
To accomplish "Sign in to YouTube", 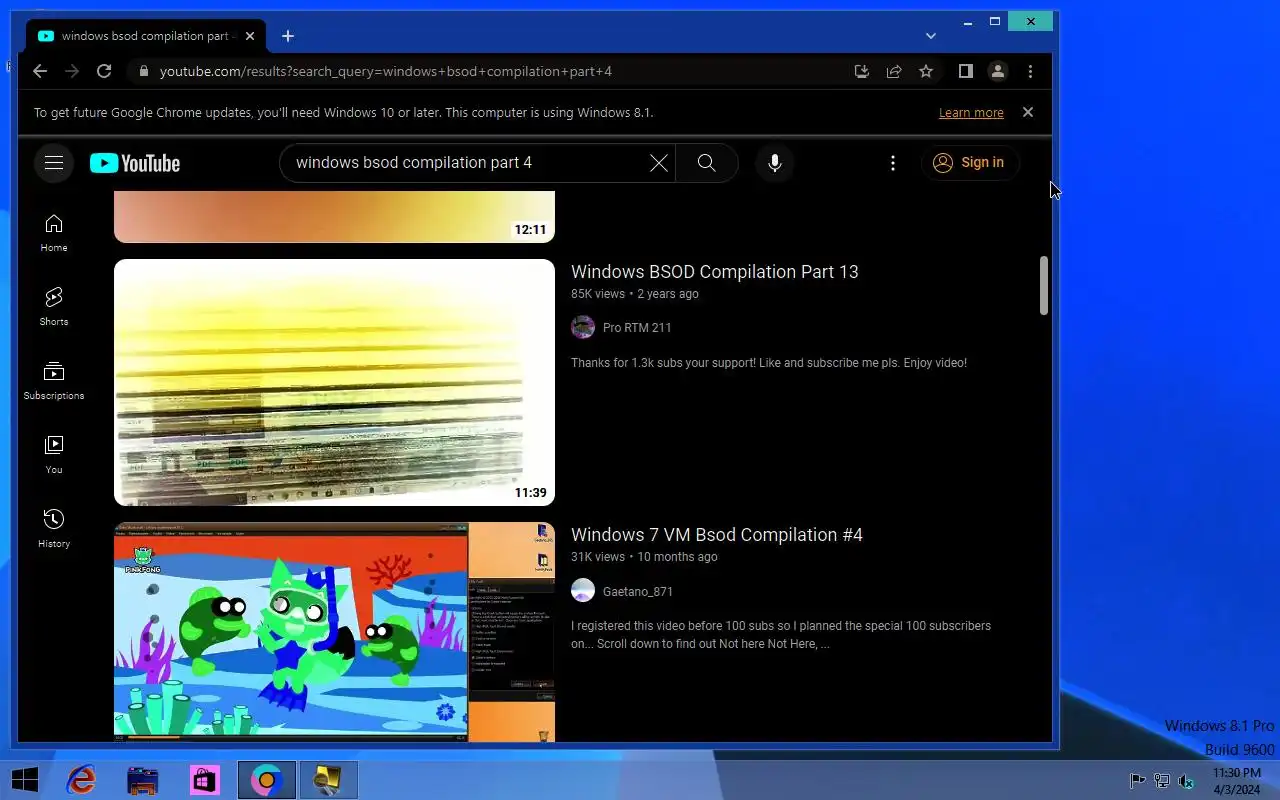I will click(x=969, y=163).
